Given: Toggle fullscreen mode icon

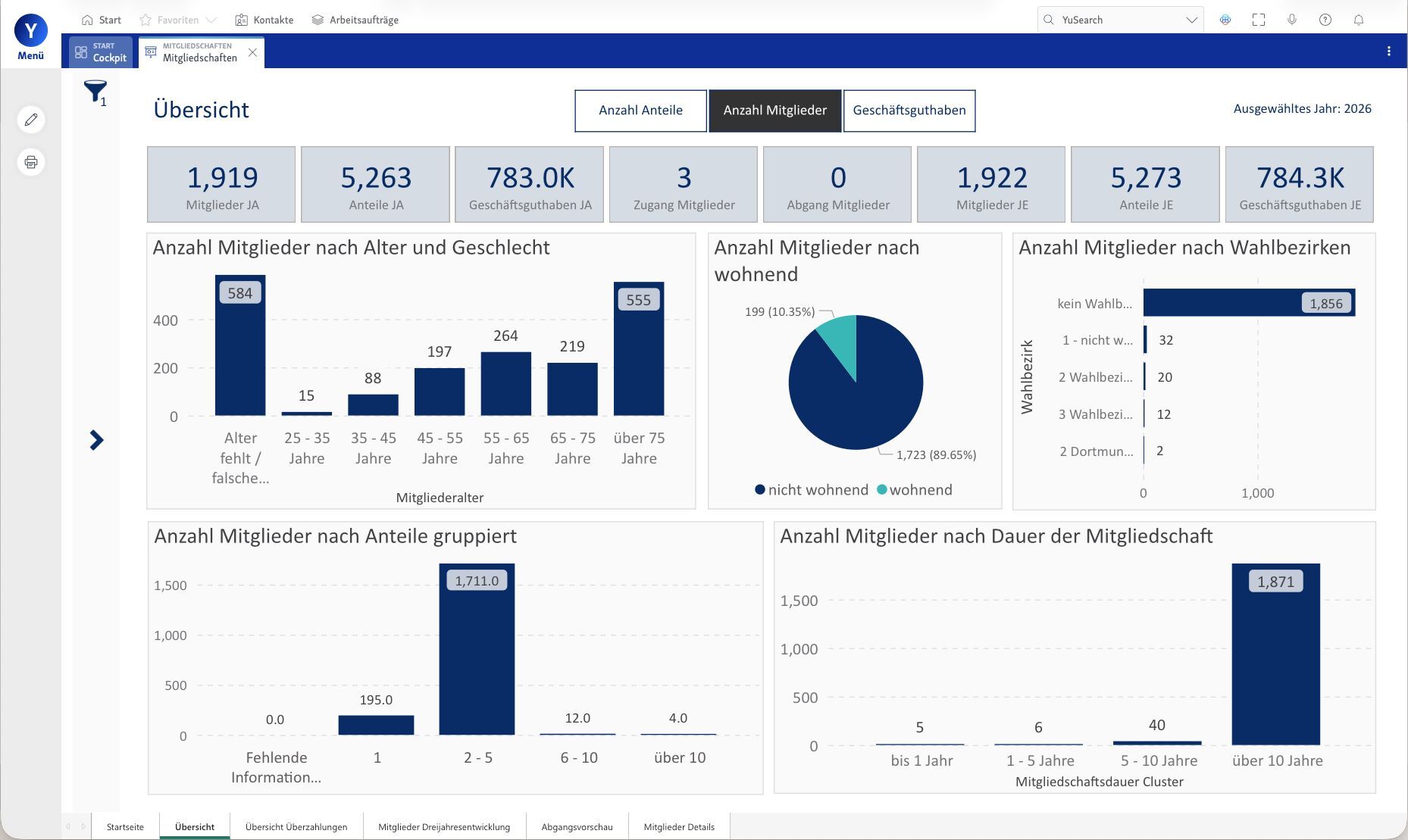Looking at the screenshot, I should pyautogui.click(x=1259, y=20).
